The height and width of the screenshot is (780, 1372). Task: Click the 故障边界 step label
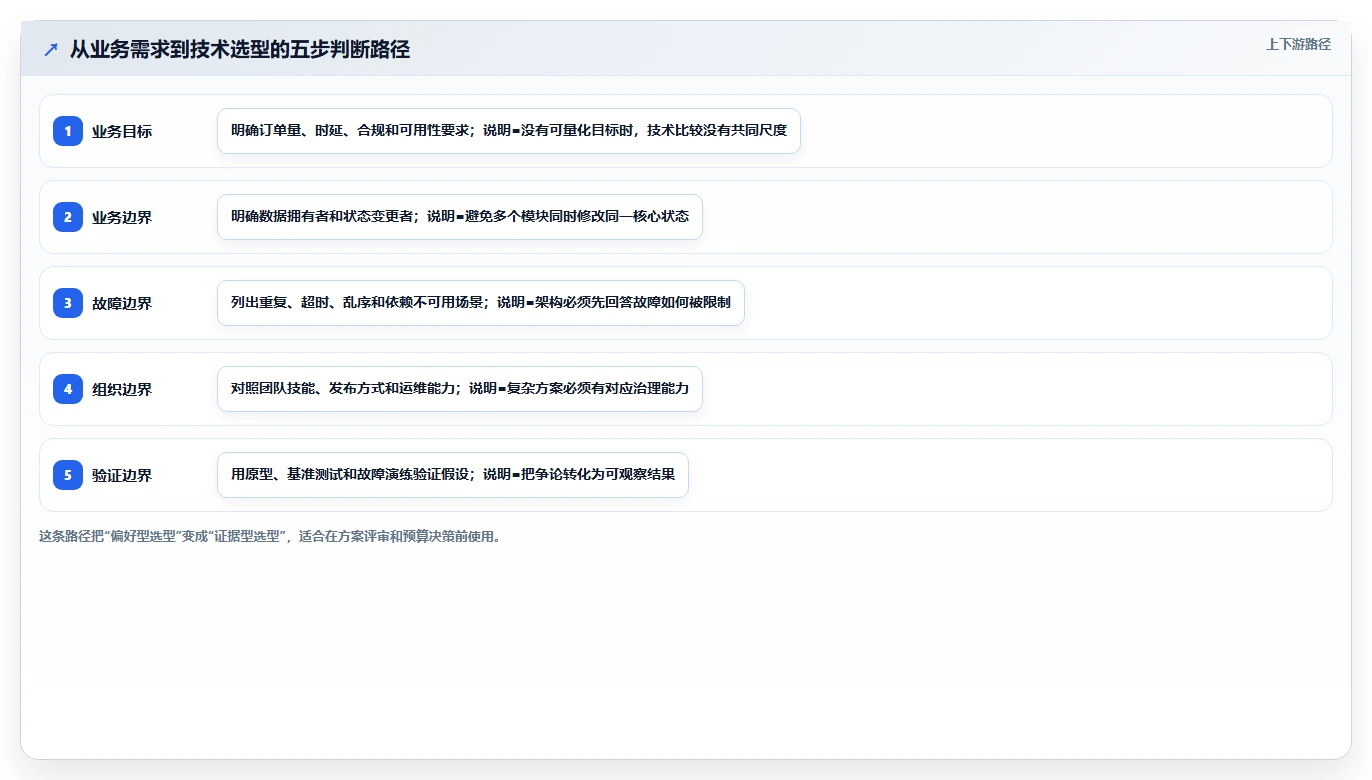click(122, 303)
